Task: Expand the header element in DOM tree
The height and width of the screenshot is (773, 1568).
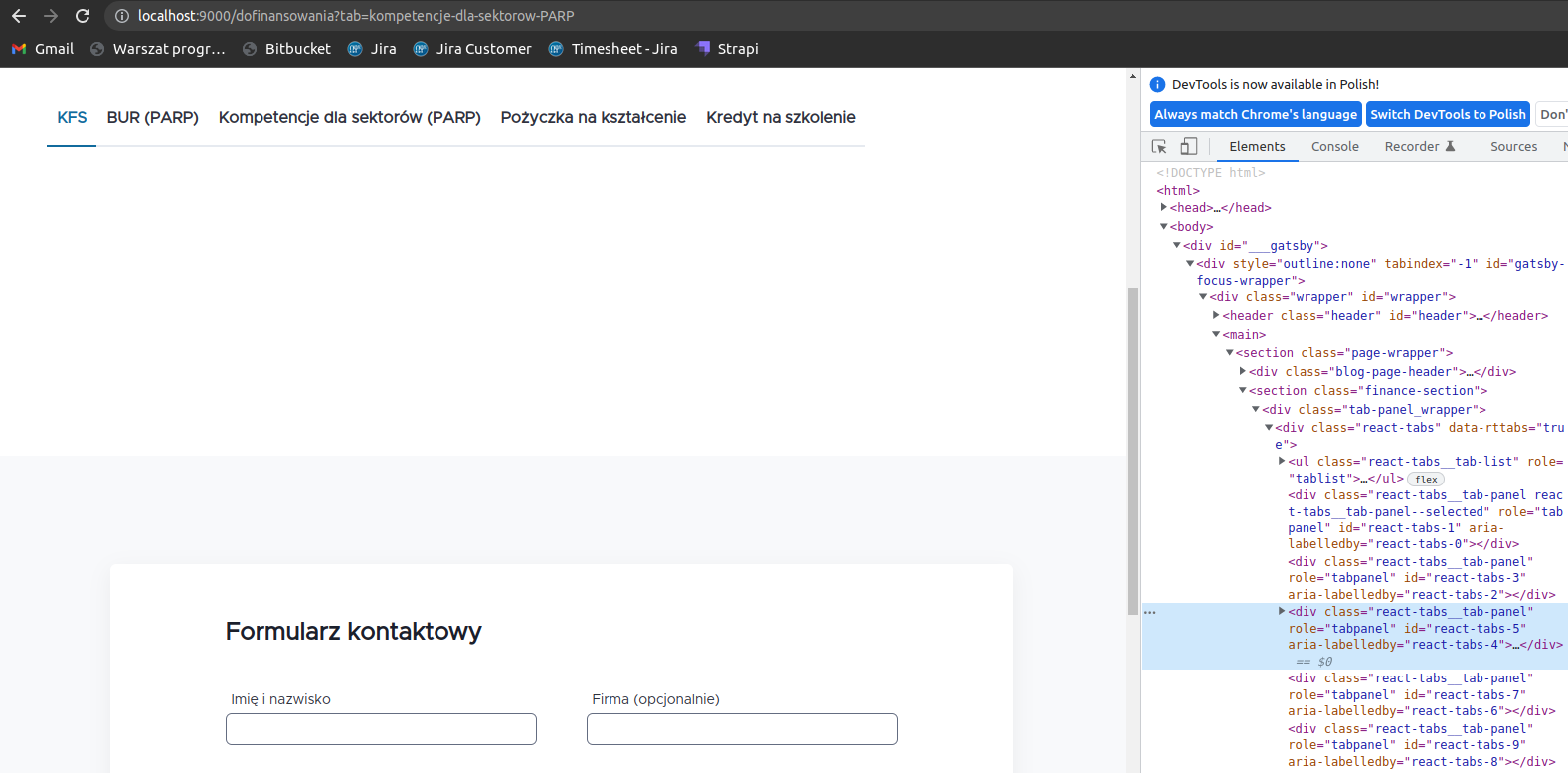Action: [1216, 316]
